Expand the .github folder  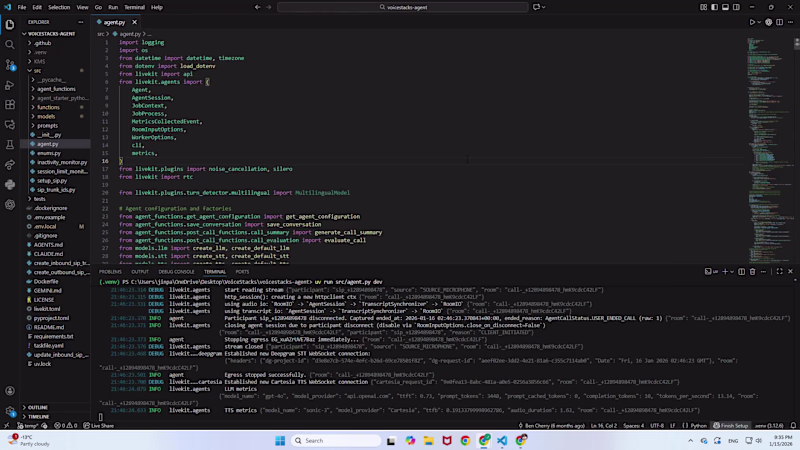point(43,43)
